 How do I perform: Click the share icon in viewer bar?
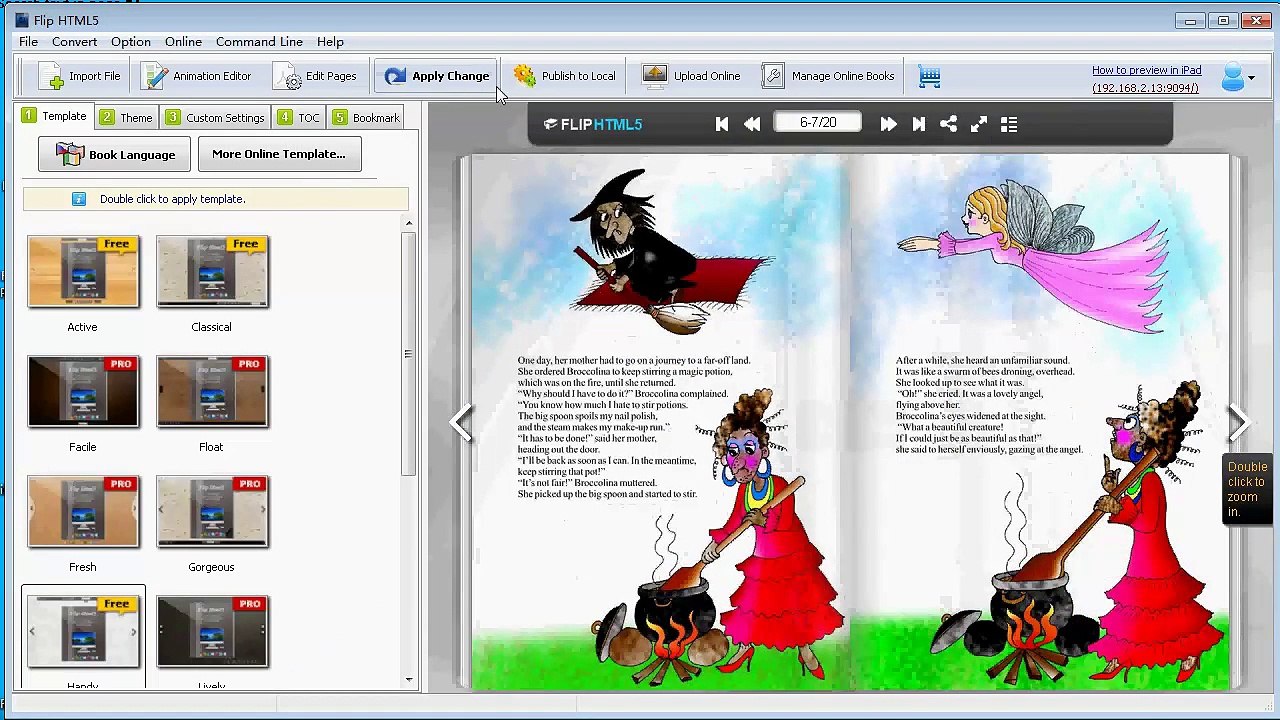pyautogui.click(x=948, y=124)
